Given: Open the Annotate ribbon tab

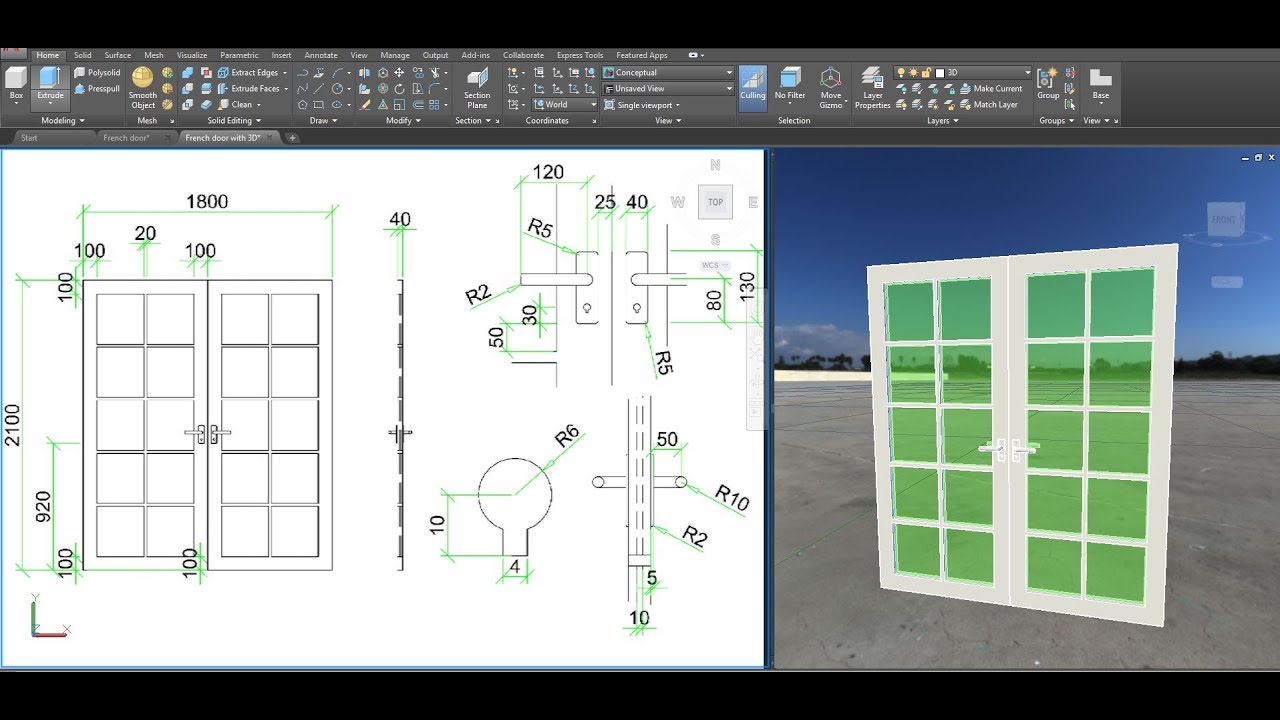Looking at the screenshot, I should [x=321, y=55].
